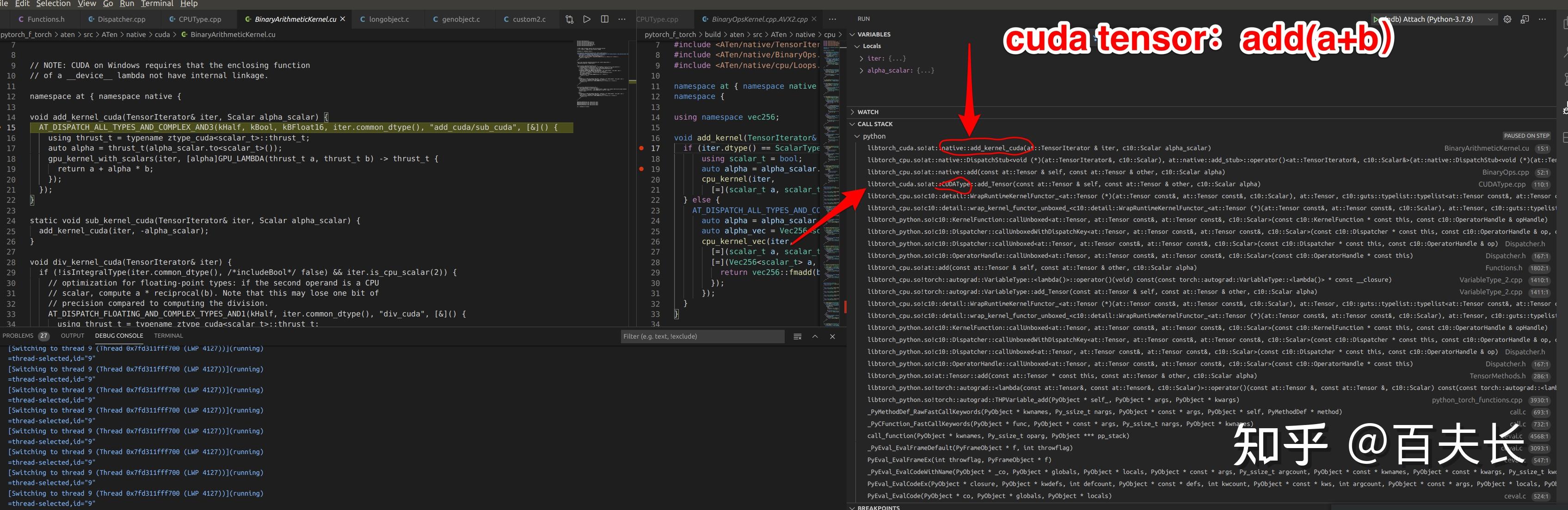Screen dimensions: 1568x510
Task: Switch to the Dispatcher.cpp tab
Action: coord(121,19)
